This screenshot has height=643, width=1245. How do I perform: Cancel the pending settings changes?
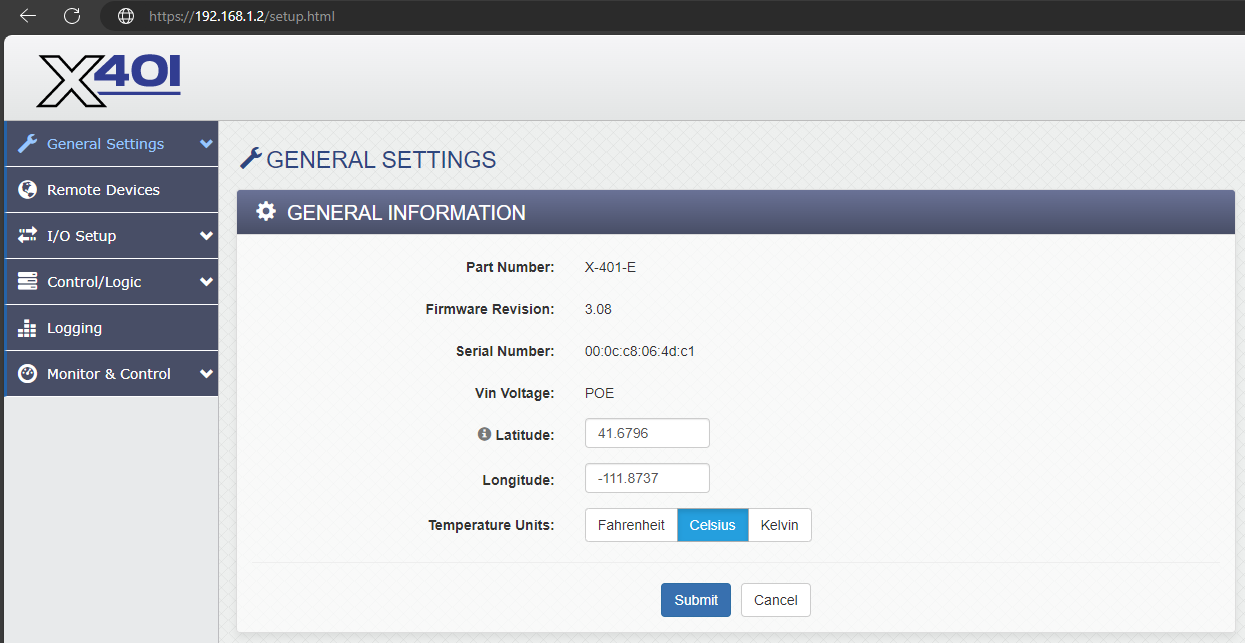click(775, 599)
